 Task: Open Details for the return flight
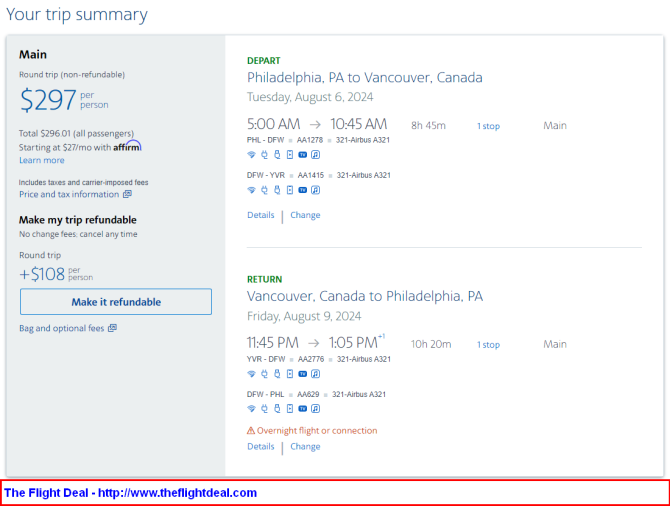[x=261, y=447]
